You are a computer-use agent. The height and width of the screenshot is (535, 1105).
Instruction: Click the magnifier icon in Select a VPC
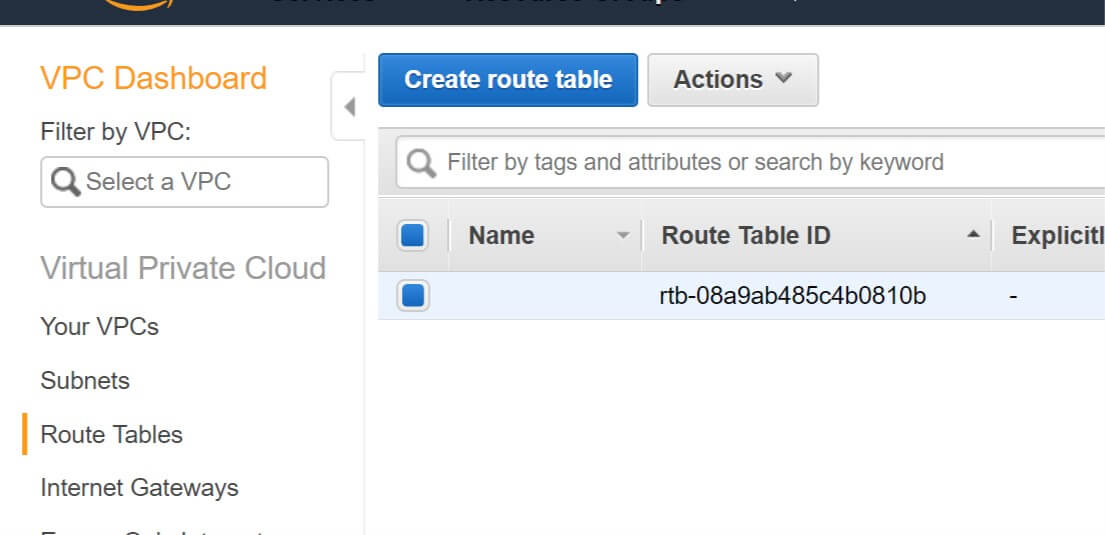pos(66,182)
